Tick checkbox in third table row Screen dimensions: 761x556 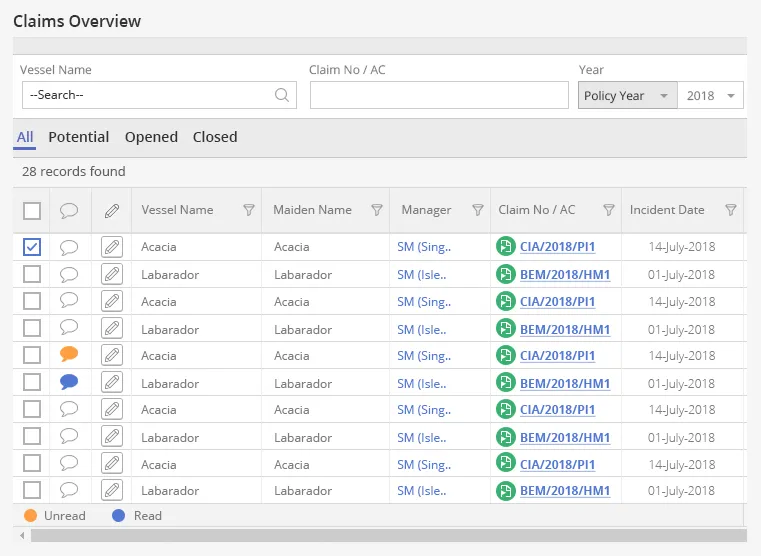click(32, 301)
